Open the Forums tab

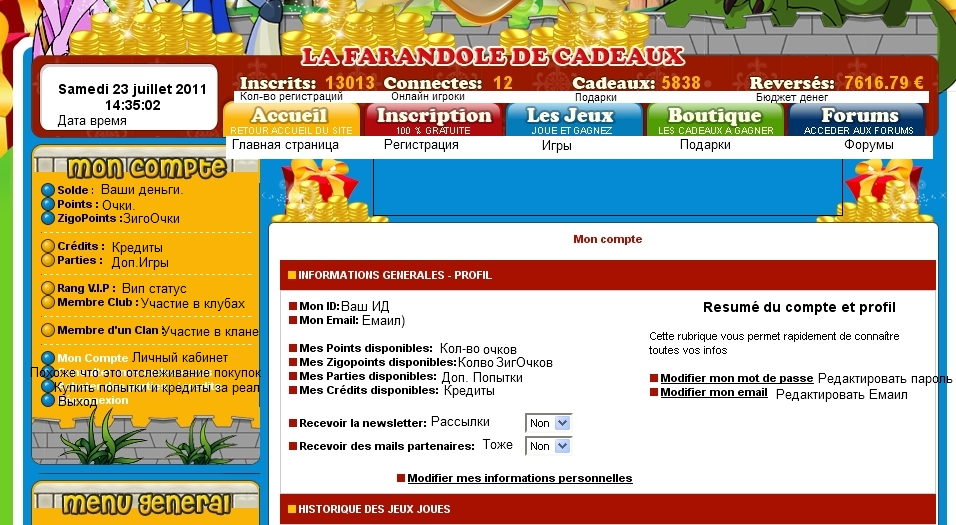tap(857, 120)
